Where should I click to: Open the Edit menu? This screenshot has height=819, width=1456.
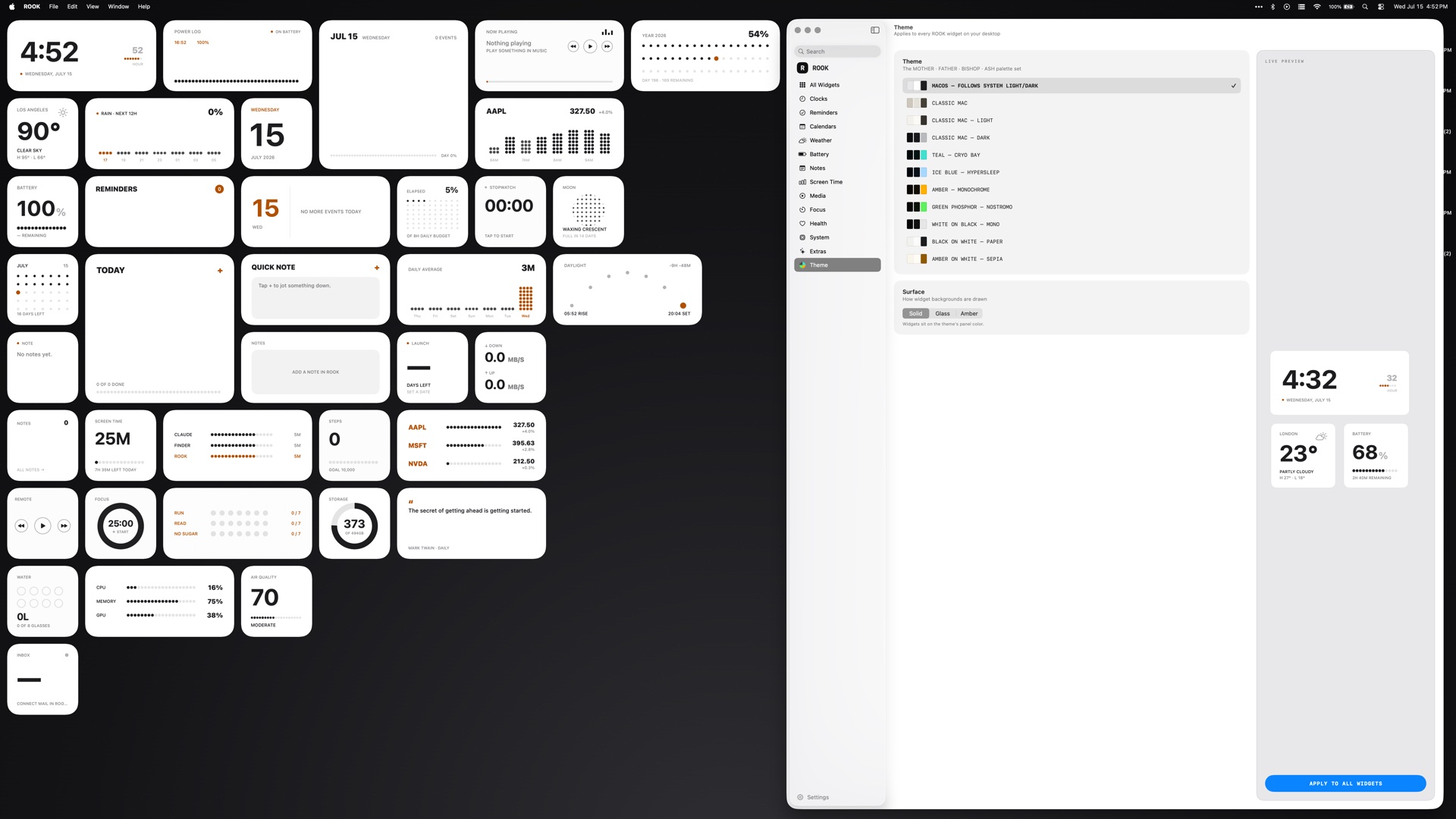[72, 6]
